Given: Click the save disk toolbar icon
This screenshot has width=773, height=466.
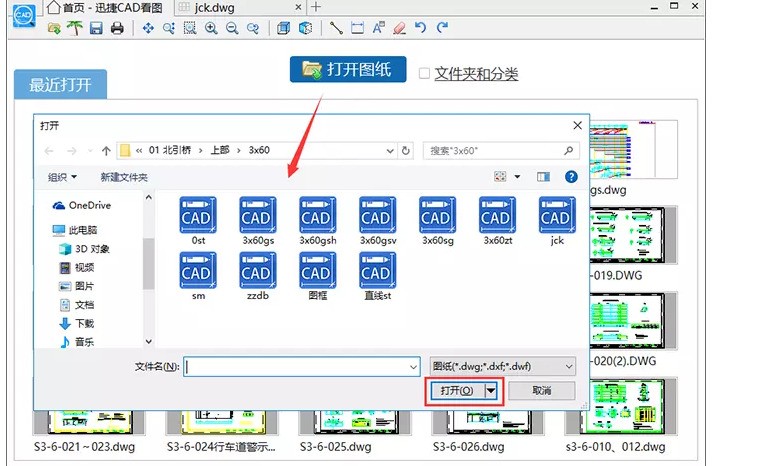Looking at the screenshot, I should [96, 28].
